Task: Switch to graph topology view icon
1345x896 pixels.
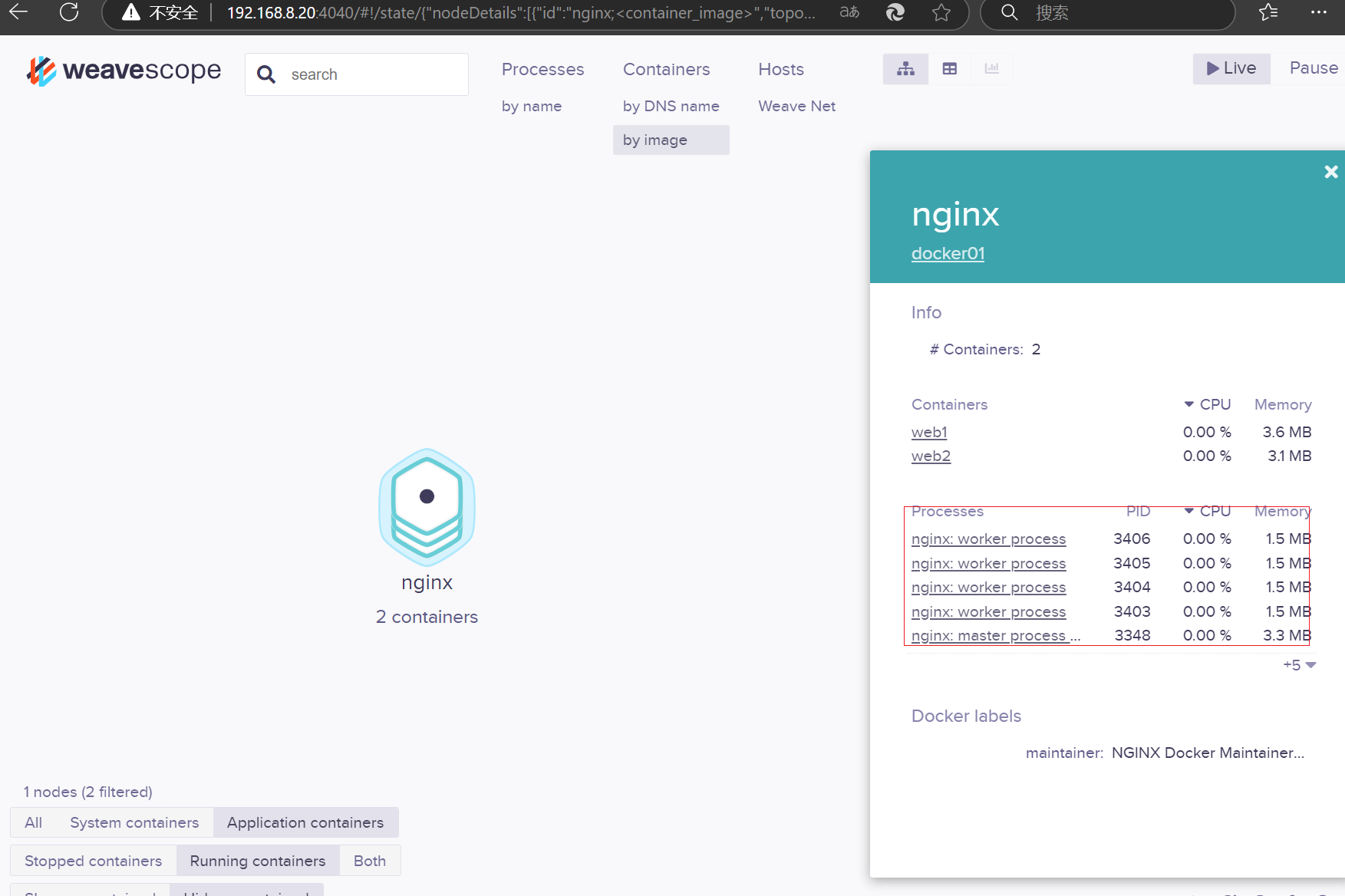Action: tap(905, 69)
